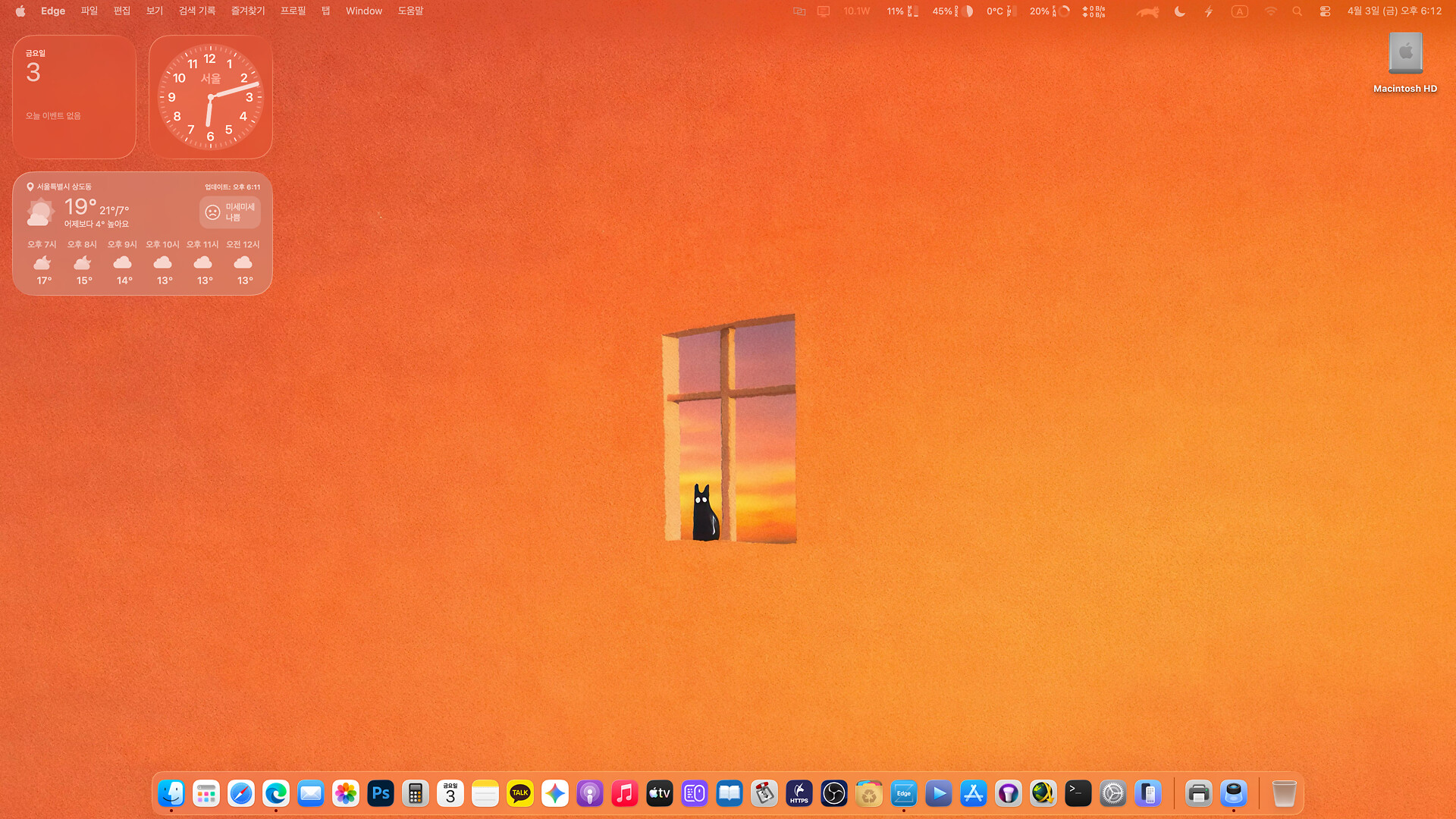Open the Calculator app in Dock
This screenshot has width=1456, height=819.
pyautogui.click(x=416, y=794)
